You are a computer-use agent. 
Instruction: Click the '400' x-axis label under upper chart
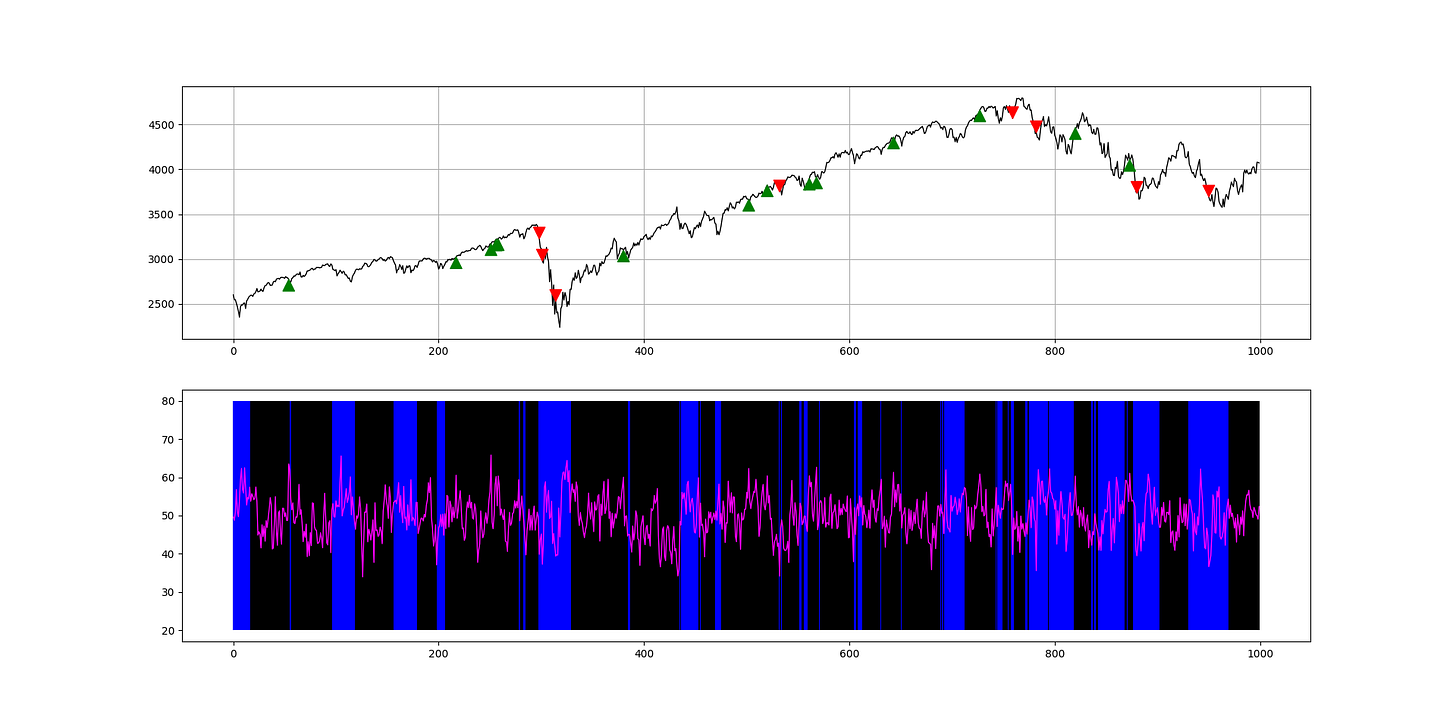(644, 352)
